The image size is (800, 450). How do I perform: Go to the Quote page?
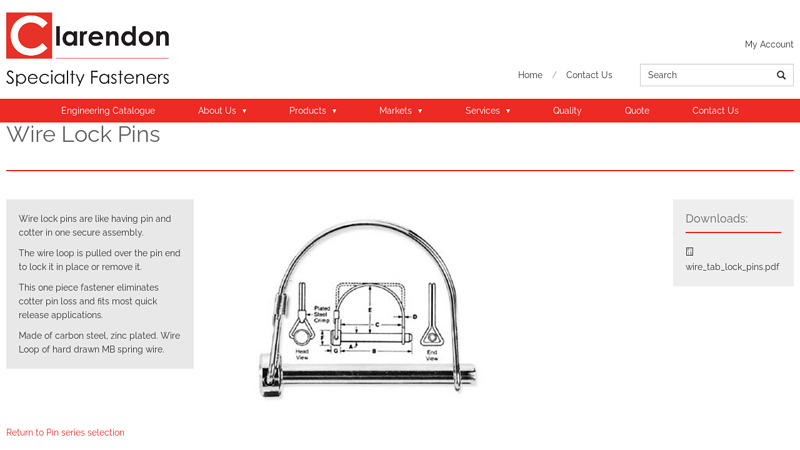click(x=637, y=111)
